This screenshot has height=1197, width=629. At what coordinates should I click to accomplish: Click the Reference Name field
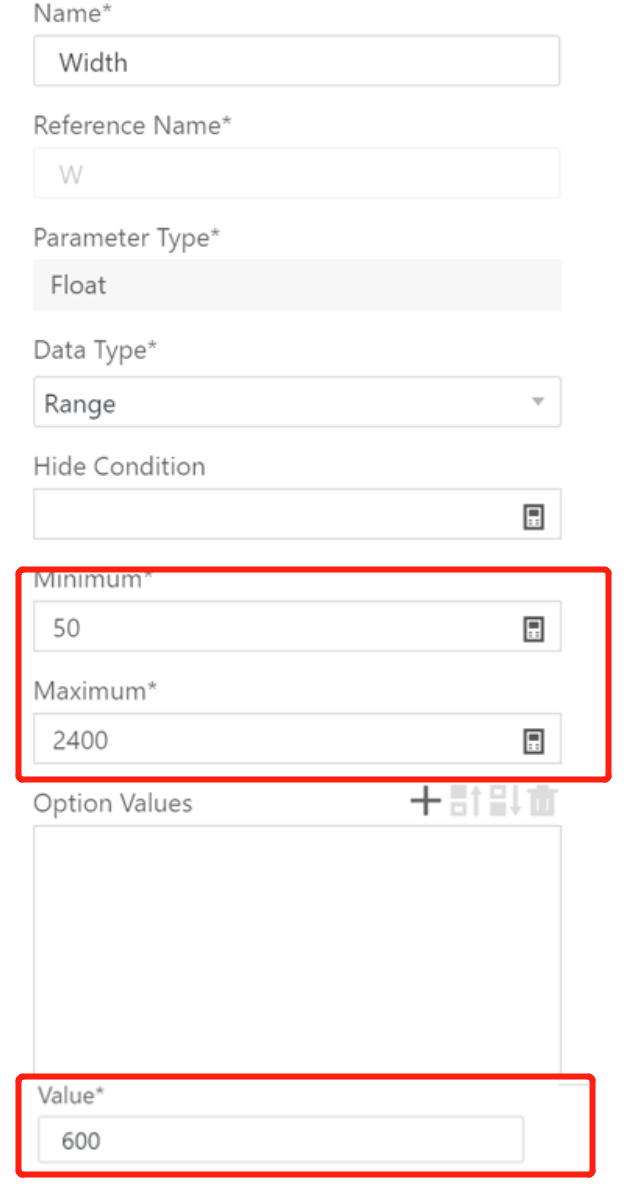coord(297,174)
